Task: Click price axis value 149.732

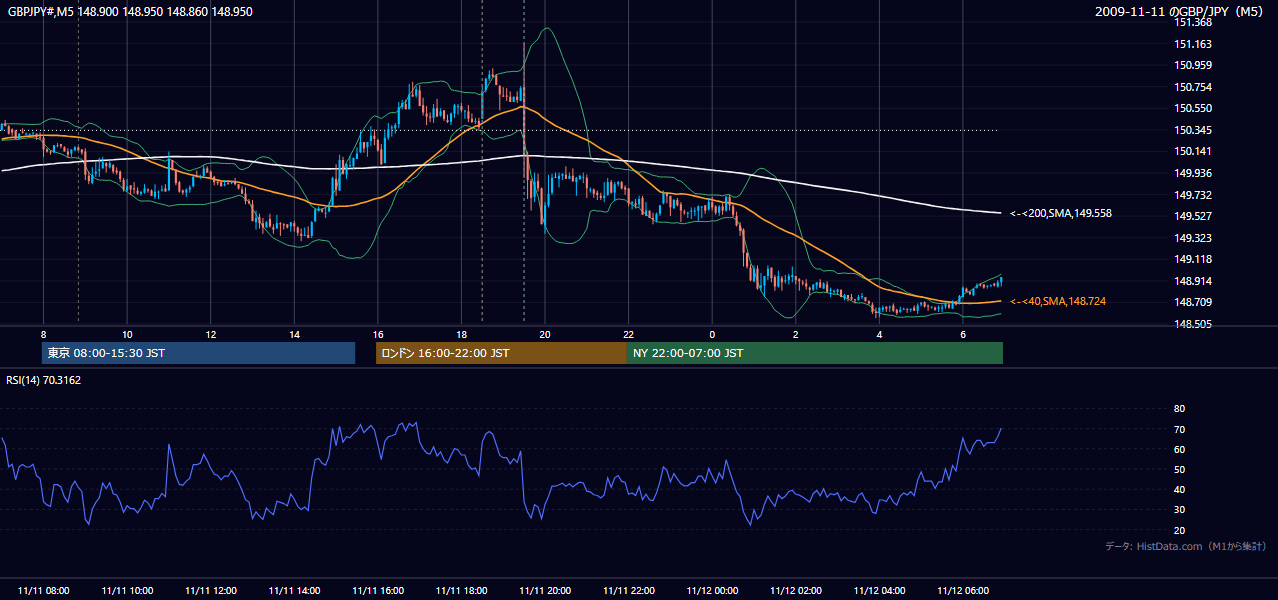Action: point(1194,195)
